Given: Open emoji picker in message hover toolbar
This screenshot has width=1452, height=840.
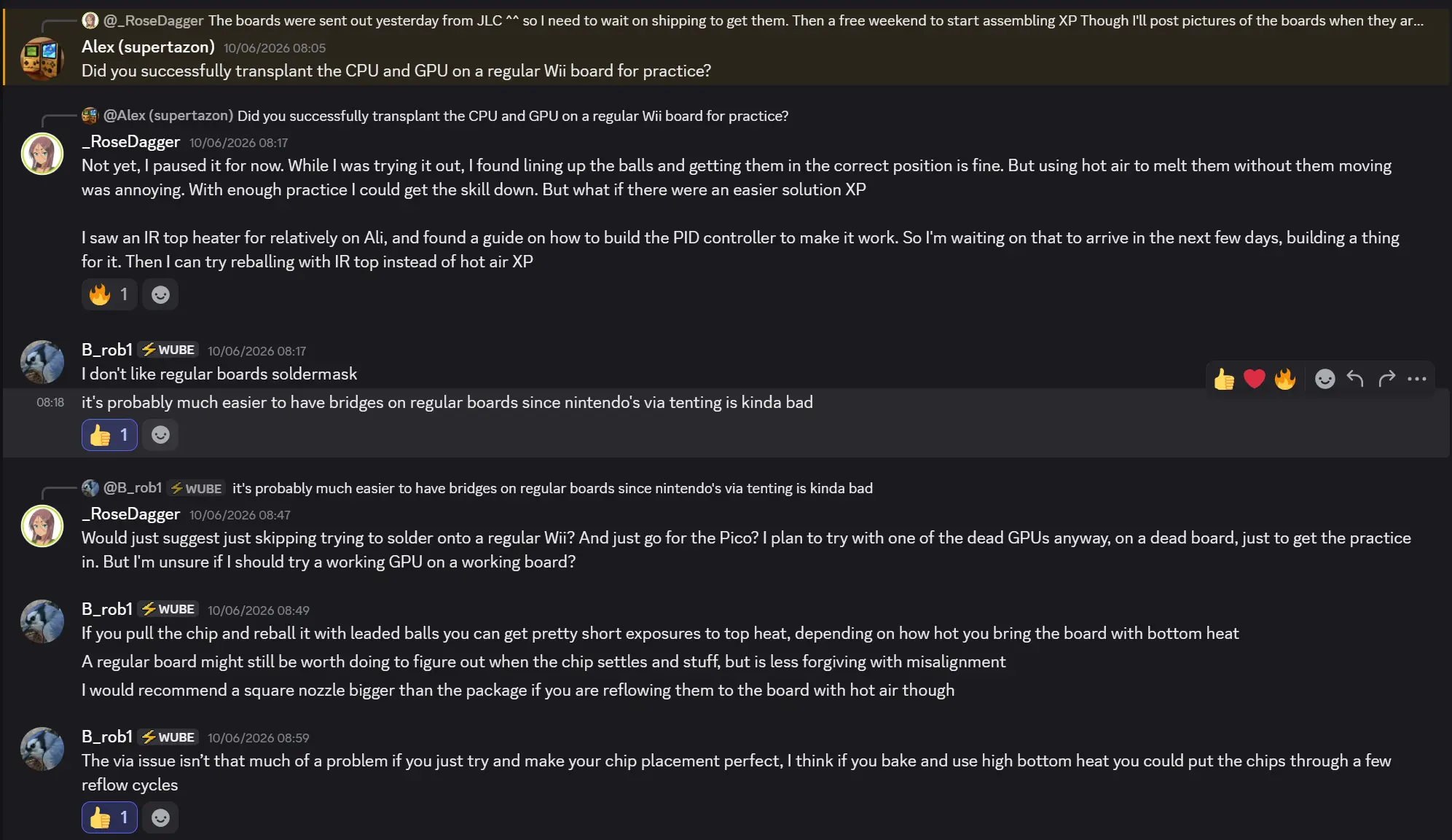Looking at the screenshot, I should click(x=1325, y=379).
